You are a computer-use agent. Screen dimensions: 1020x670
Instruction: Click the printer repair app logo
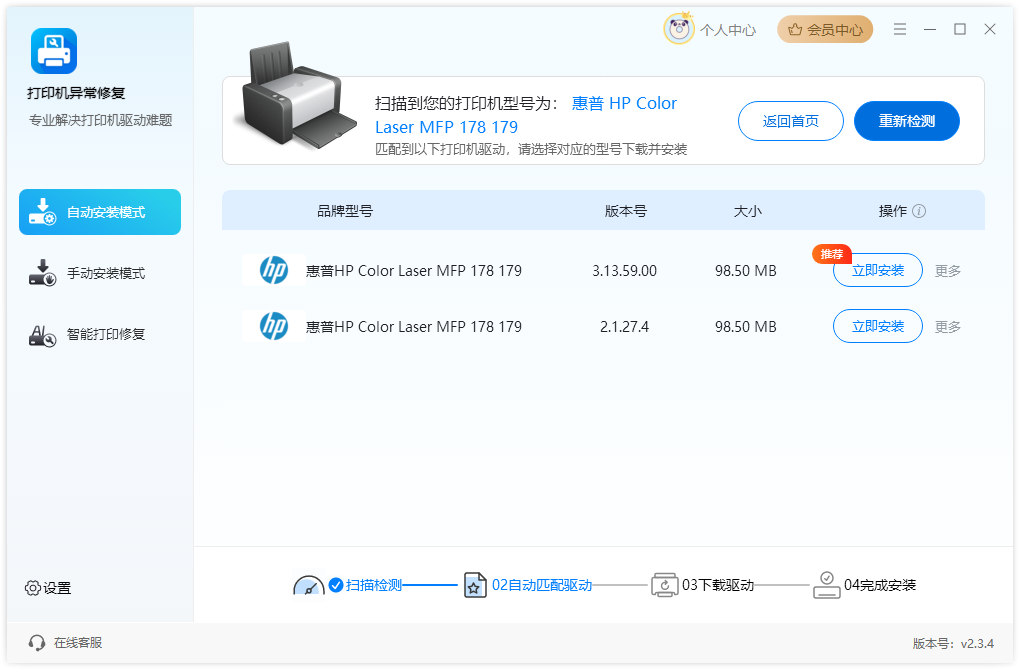coord(54,51)
